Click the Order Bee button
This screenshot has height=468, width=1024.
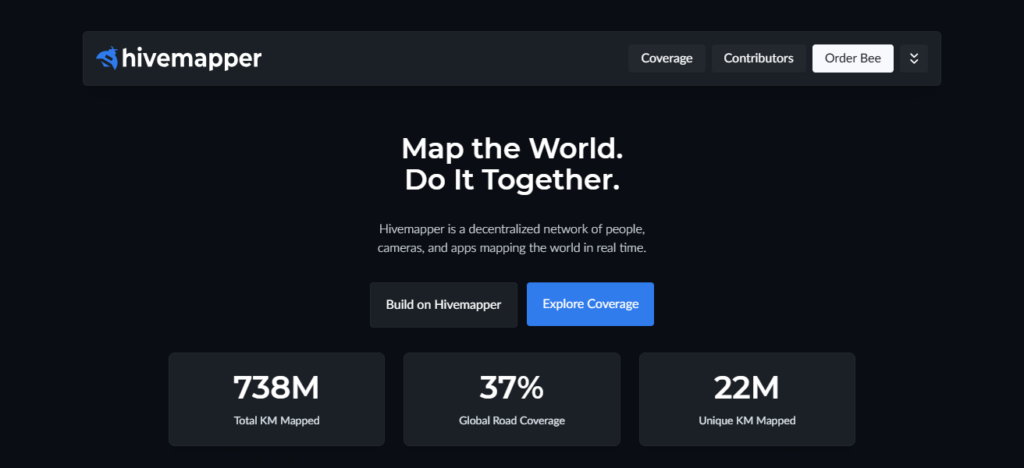(852, 58)
